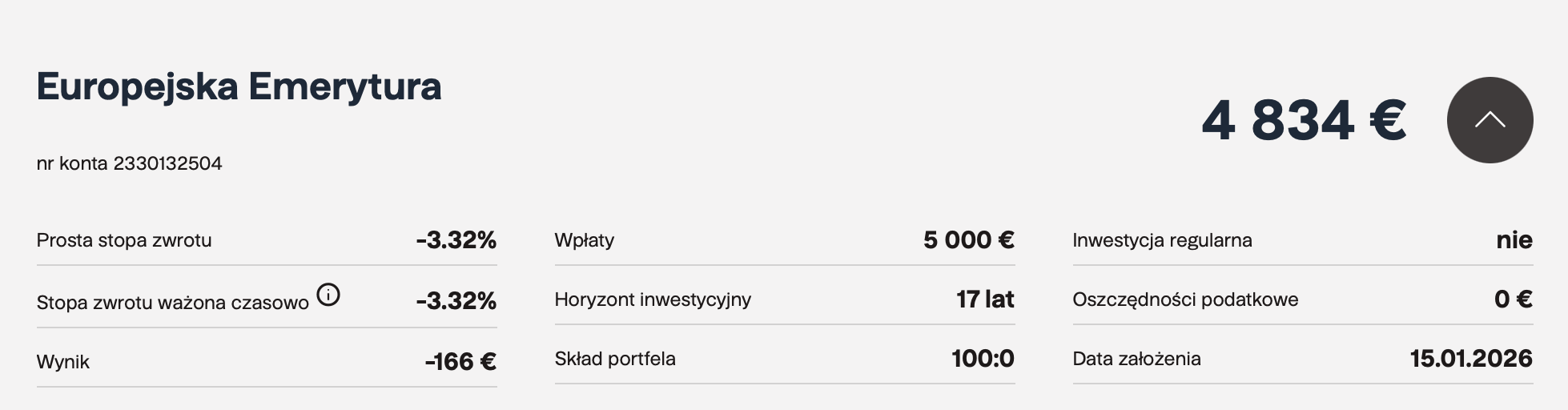The width and height of the screenshot is (1568, 410).
Task: Click the 100:0 portfolio composition value
Action: (x=983, y=359)
